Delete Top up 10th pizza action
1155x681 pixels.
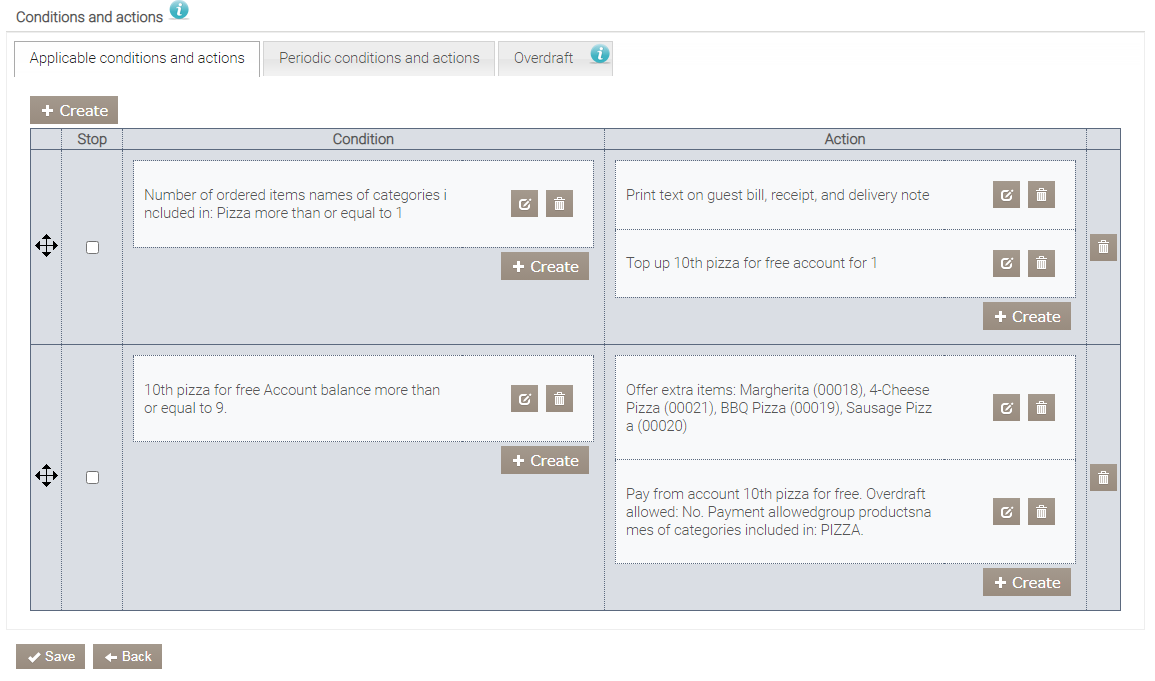1041,263
